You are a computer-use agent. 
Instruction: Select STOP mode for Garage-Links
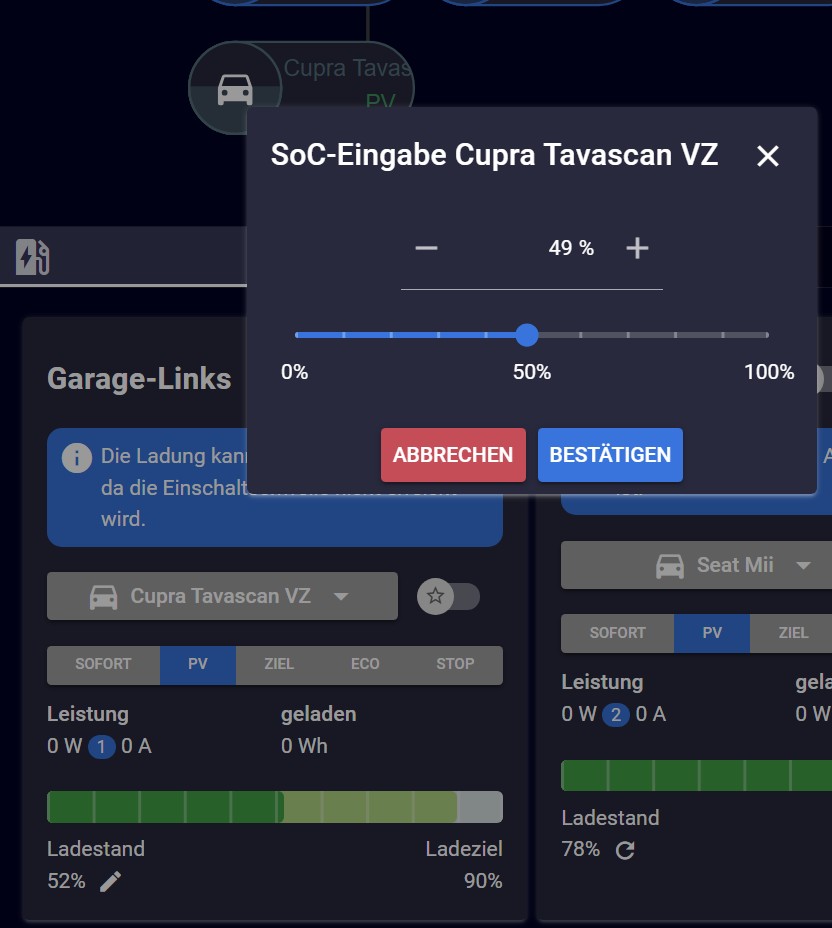(455, 664)
